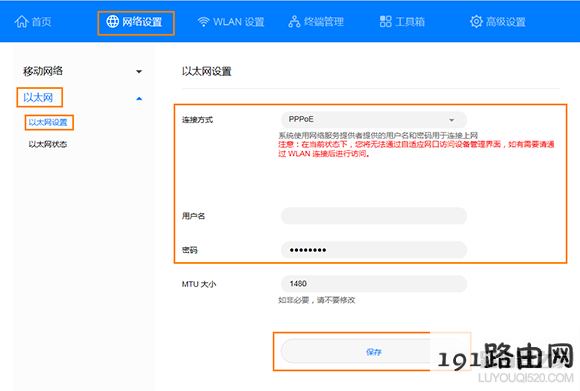Click the advanced settings gear icon
Image resolution: width=580 pixels, height=391 pixels.
[x=476, y=21]
